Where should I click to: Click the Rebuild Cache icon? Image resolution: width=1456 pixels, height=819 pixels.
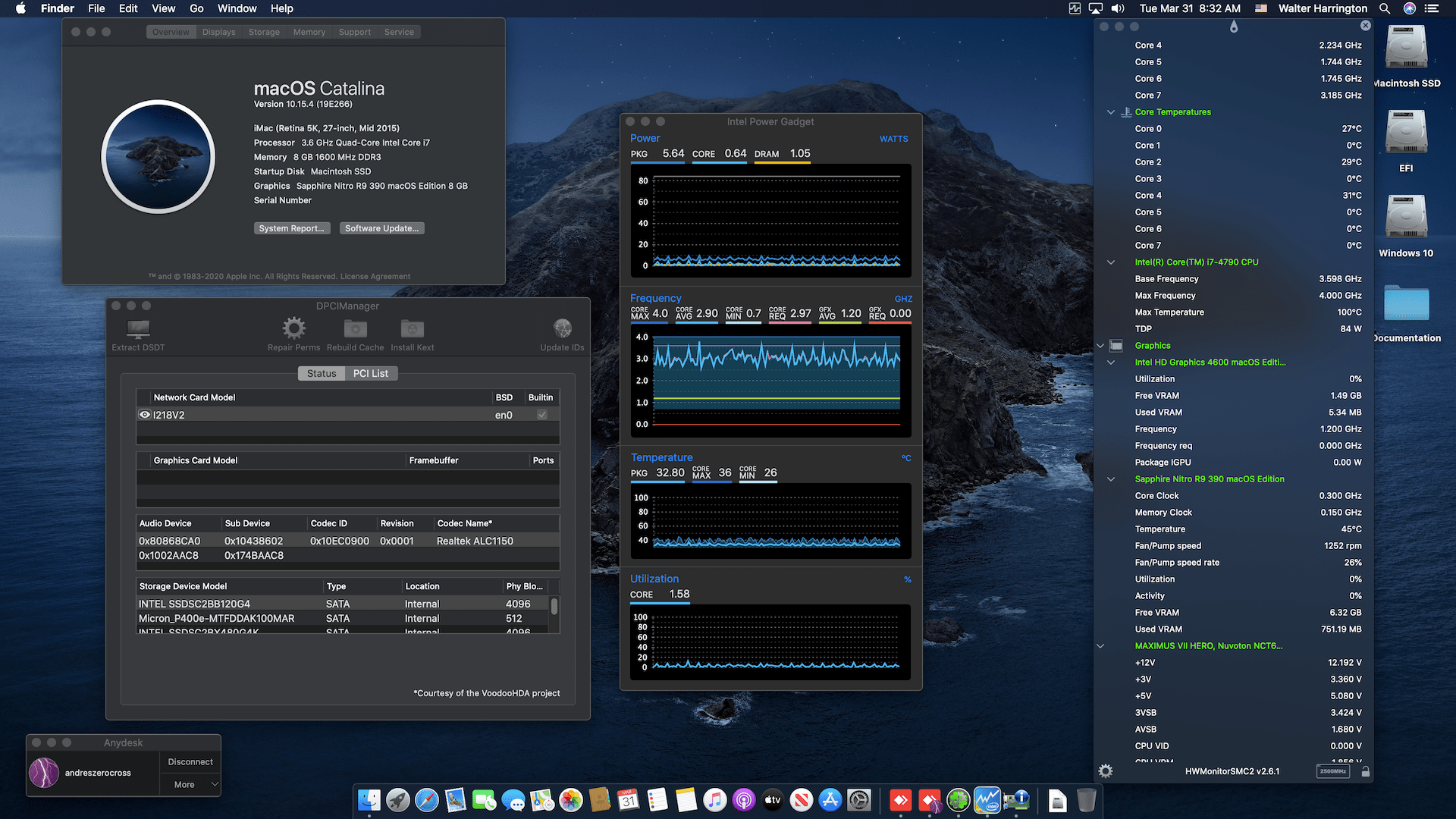point(355,328)
